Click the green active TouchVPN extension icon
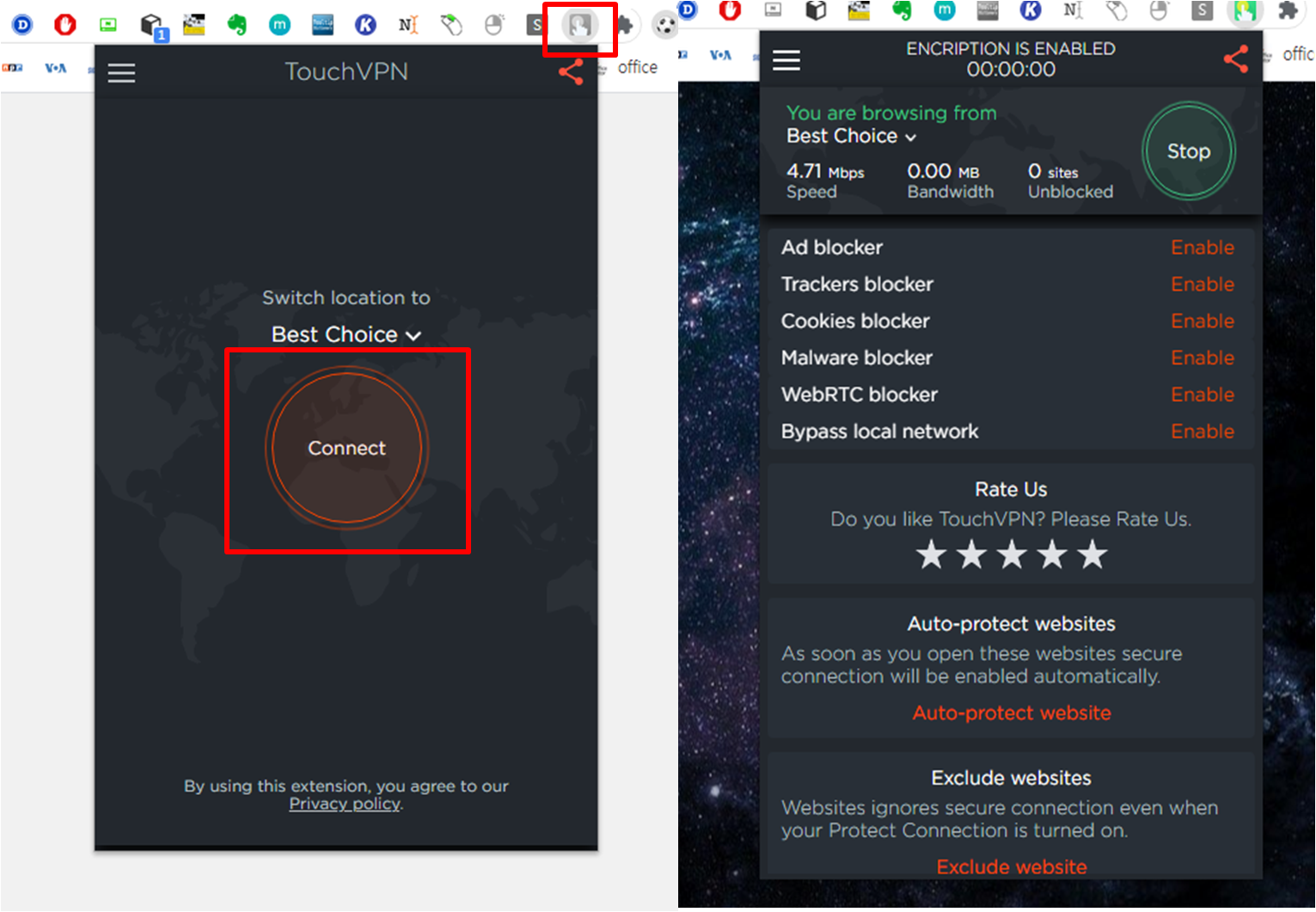This screenshot has width=1316, height=912. pyautogui.click(x=1246, y=10)
